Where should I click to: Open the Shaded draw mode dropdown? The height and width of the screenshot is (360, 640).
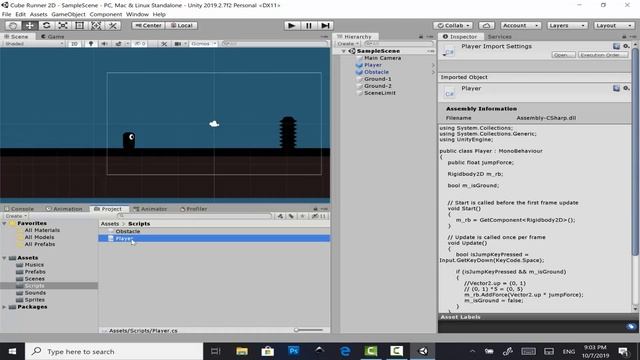[33, 44]
